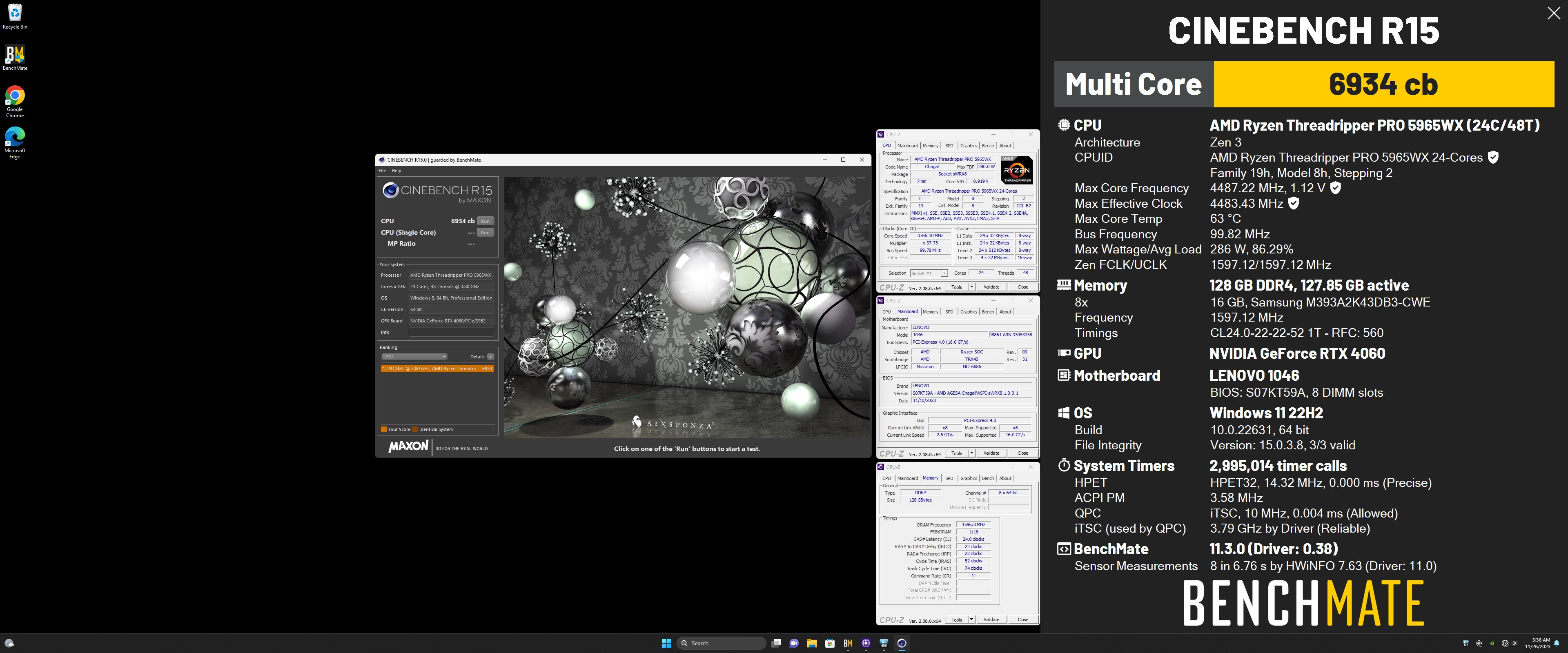Click the 6934 cb score in BenchMate panel
Viewport: 1568px width, 653px height.
[x=1383, y=84]
